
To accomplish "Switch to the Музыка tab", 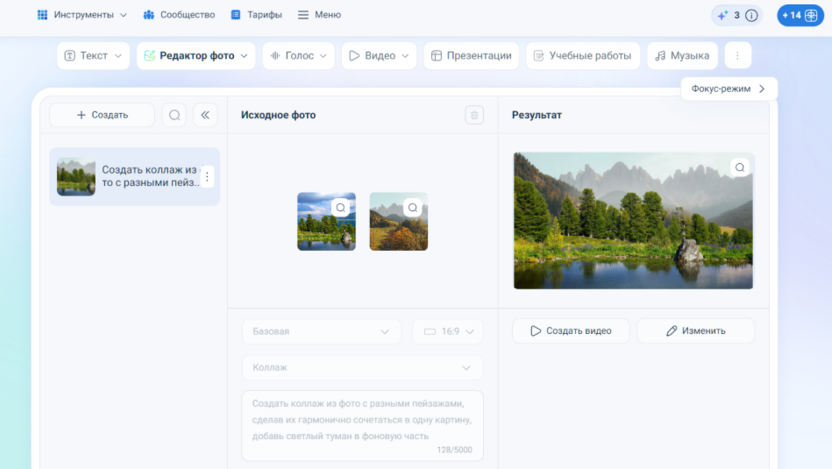I will pyautogui.click(x=682, y=56).
